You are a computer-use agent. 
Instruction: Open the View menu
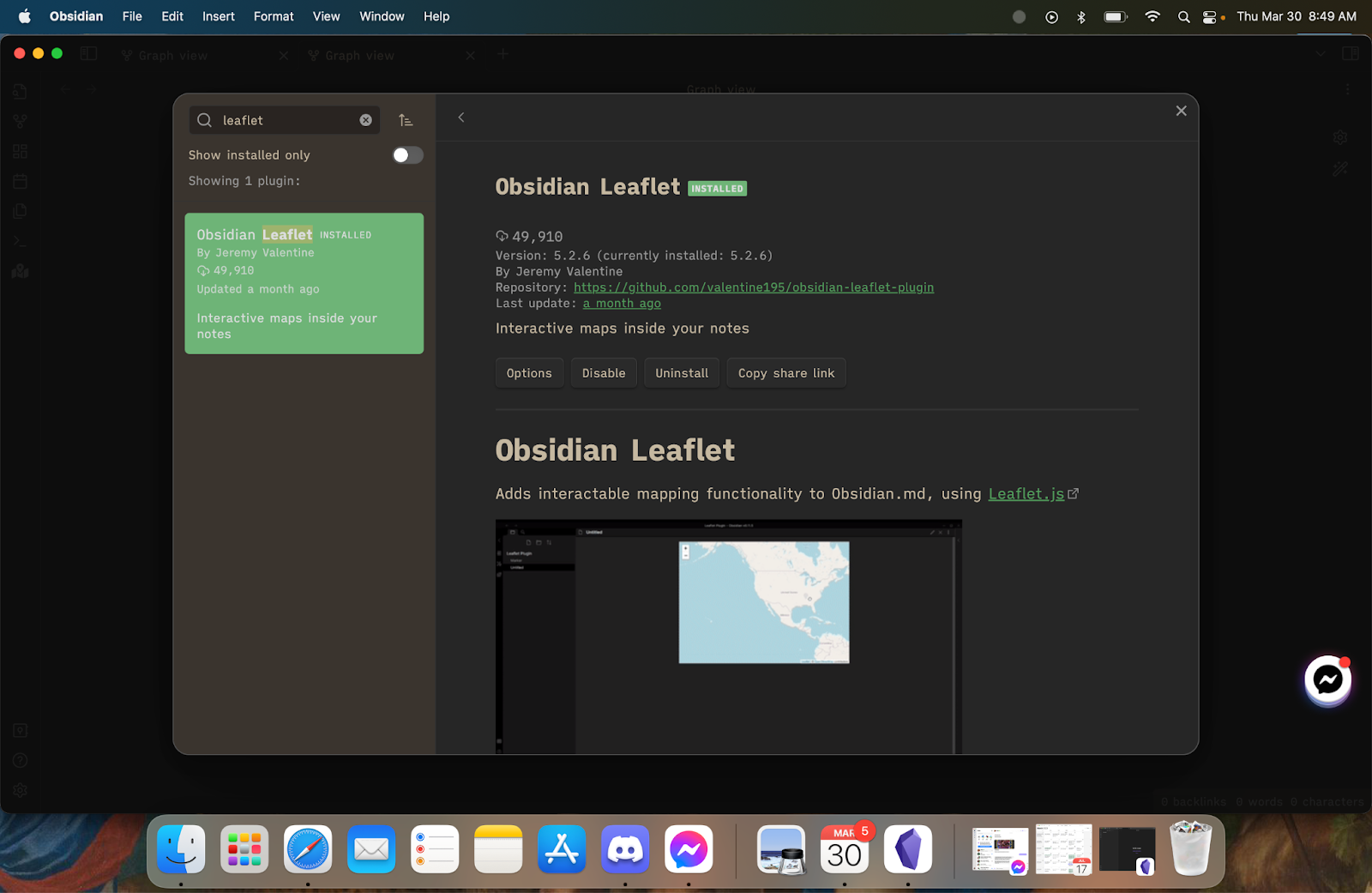coord(326,16)
